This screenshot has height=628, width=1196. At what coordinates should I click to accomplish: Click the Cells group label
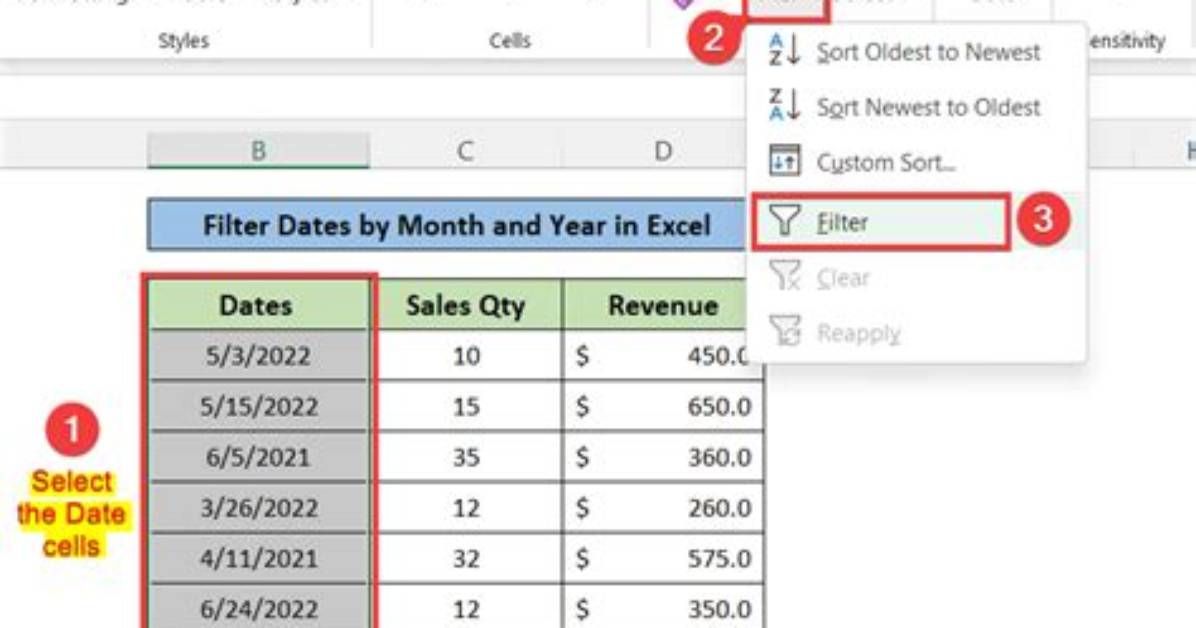(x=510, y=40)
